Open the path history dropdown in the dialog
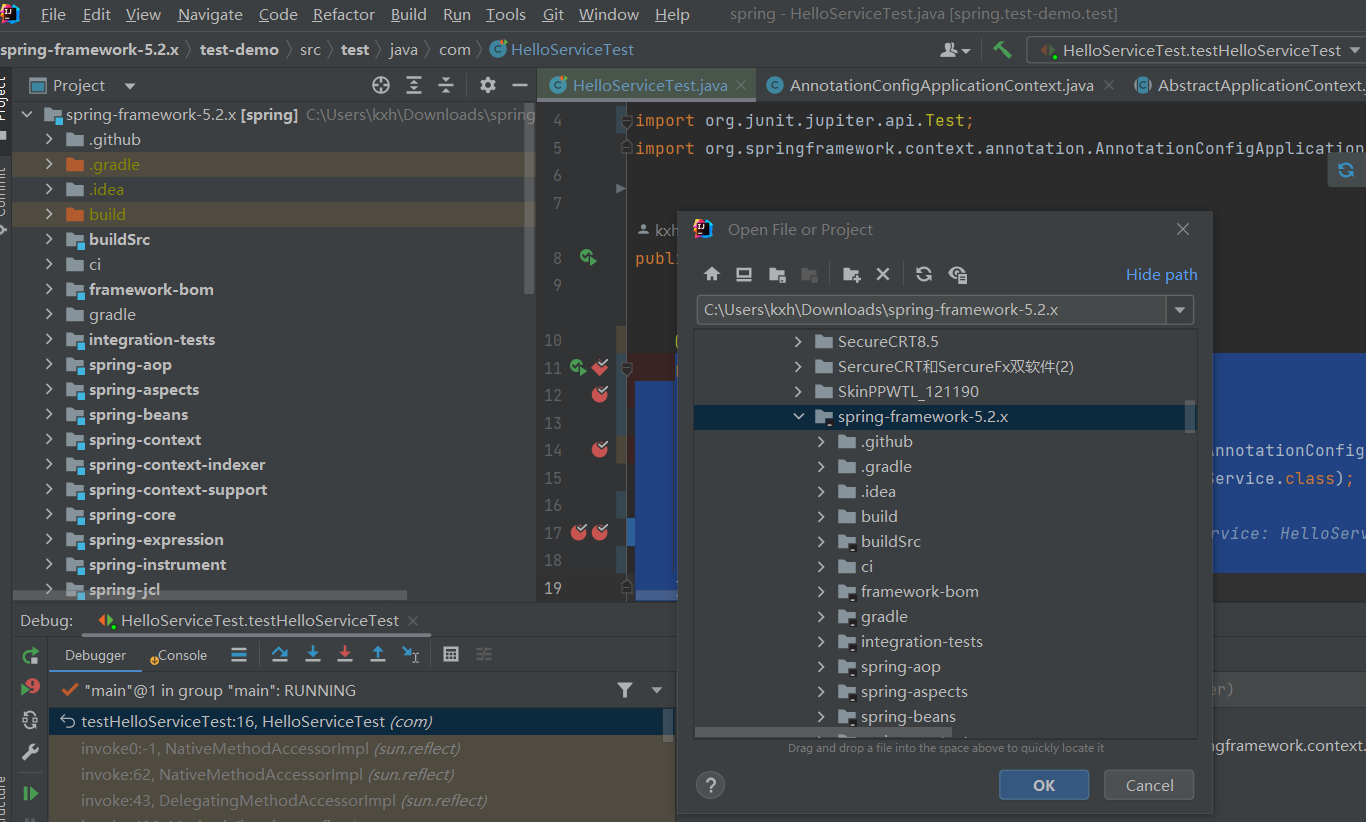Screen dimensions: 1366x822 (x=1180, y=310)
